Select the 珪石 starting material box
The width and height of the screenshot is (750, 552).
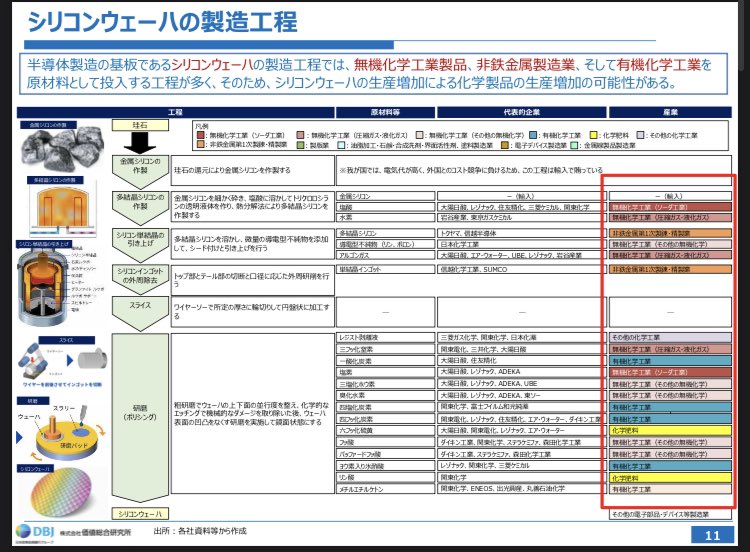(140, 125)
